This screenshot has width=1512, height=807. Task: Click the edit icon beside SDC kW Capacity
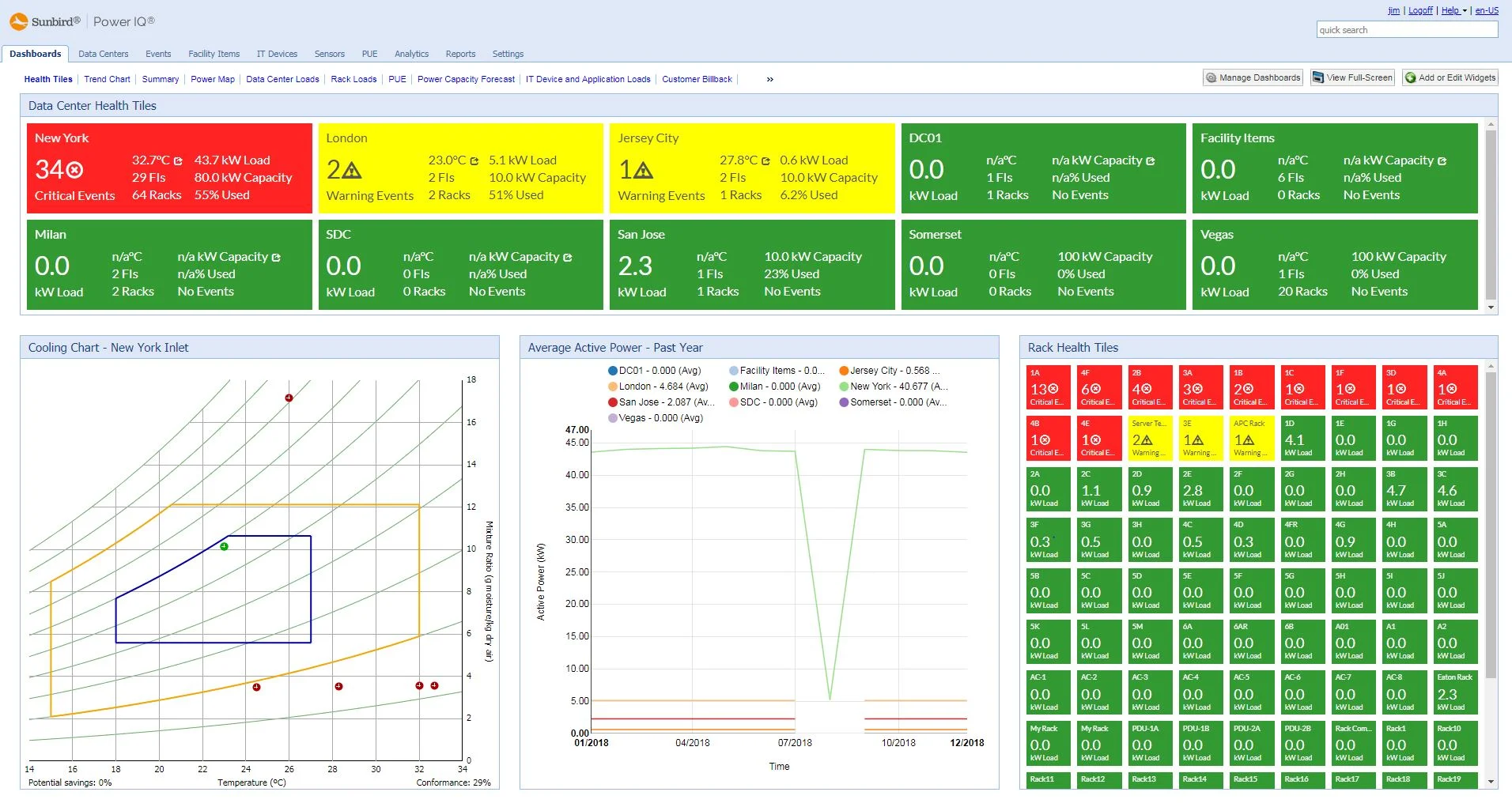[566, 256]
